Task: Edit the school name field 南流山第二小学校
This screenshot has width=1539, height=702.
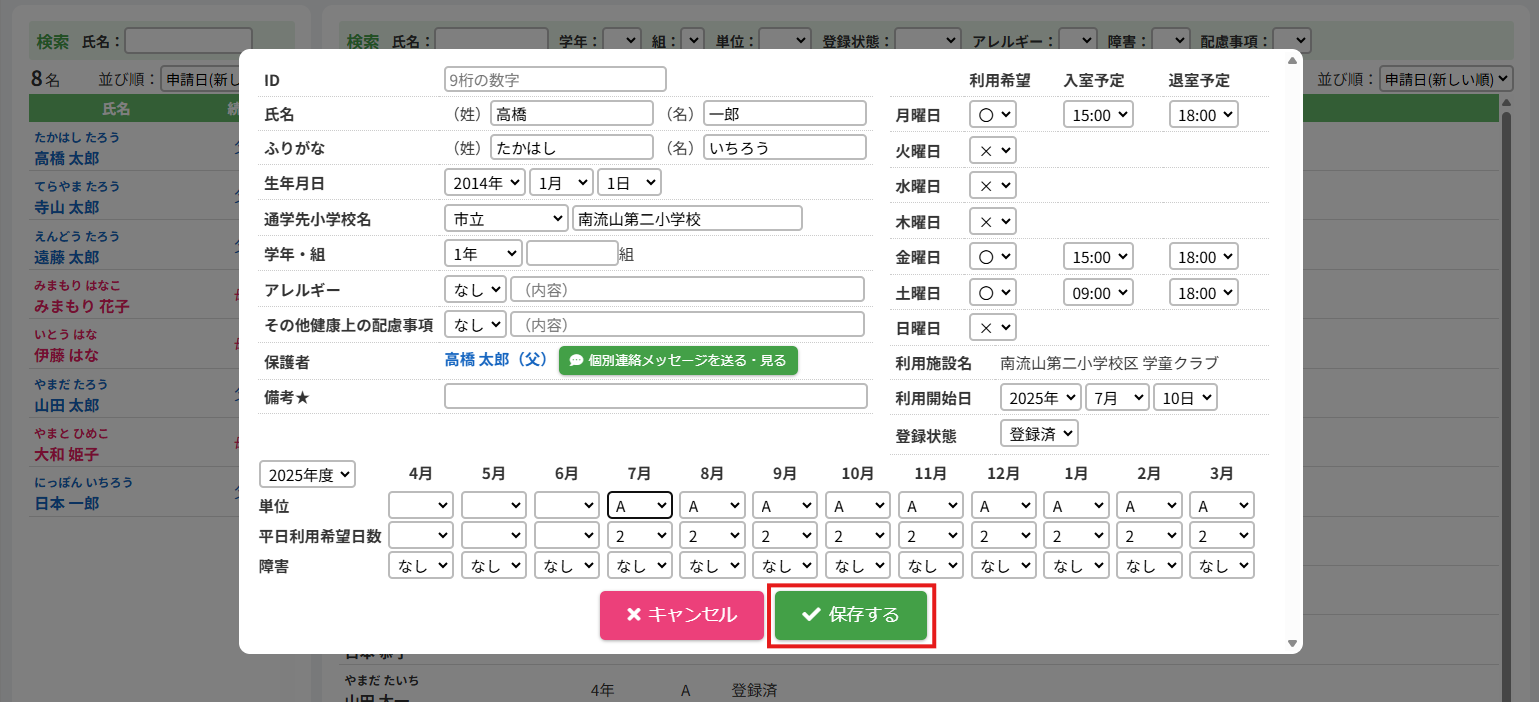Action: coord(687,219)
